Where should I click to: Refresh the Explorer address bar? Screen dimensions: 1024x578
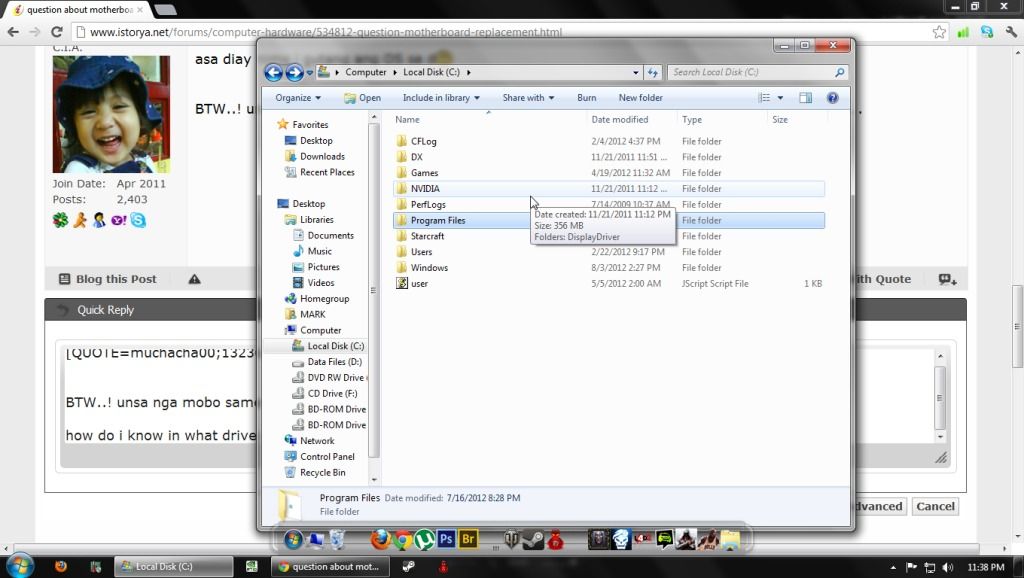click(652, 72)
